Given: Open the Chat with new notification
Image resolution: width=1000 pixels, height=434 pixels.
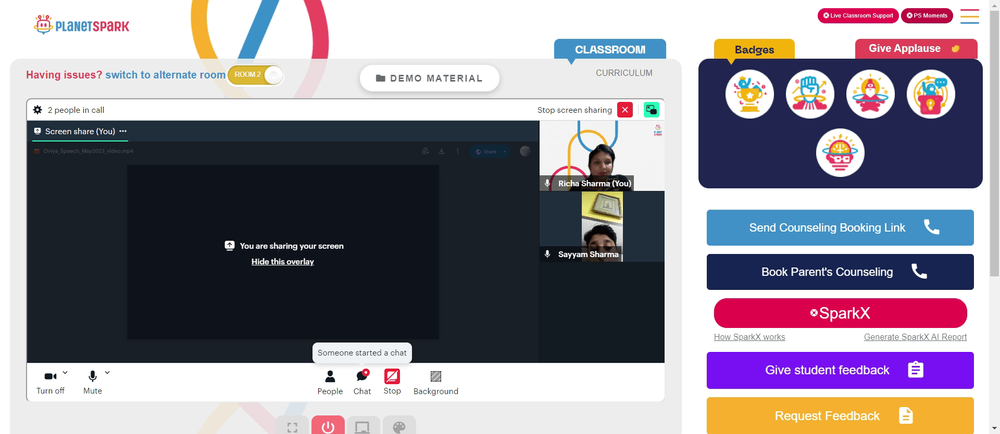Looking at the screenshot, I should pyautogui.click(x=362, y=382).
